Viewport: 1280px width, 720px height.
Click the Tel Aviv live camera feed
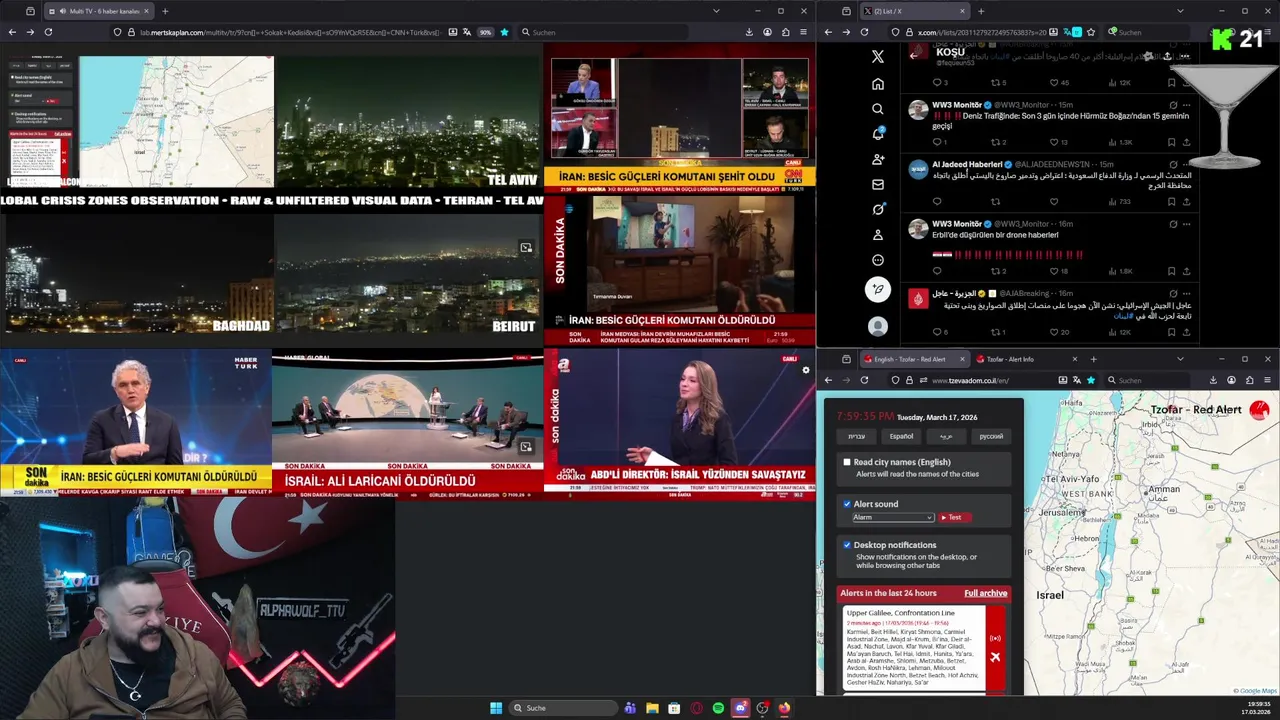409,122
